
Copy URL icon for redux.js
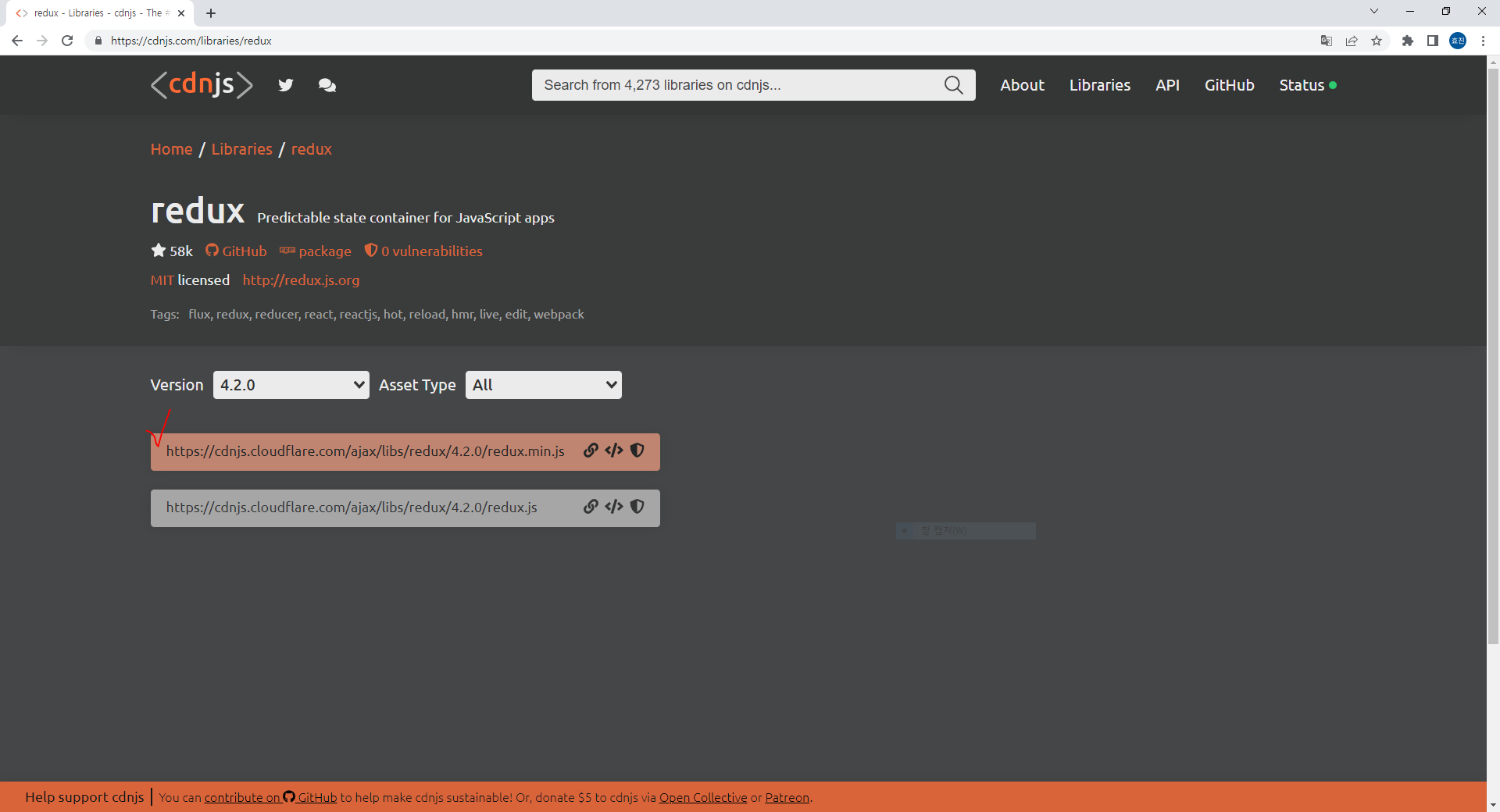pyautogui.click(x=591, y=507)
